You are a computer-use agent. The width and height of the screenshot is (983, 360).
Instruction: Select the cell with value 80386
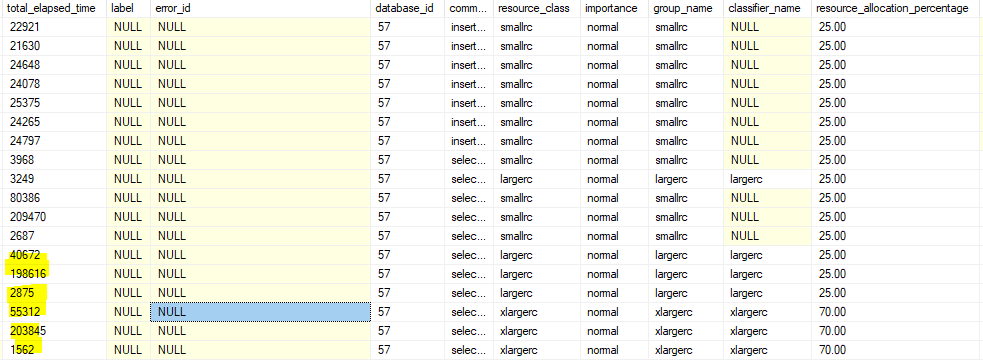click(54, 198)
